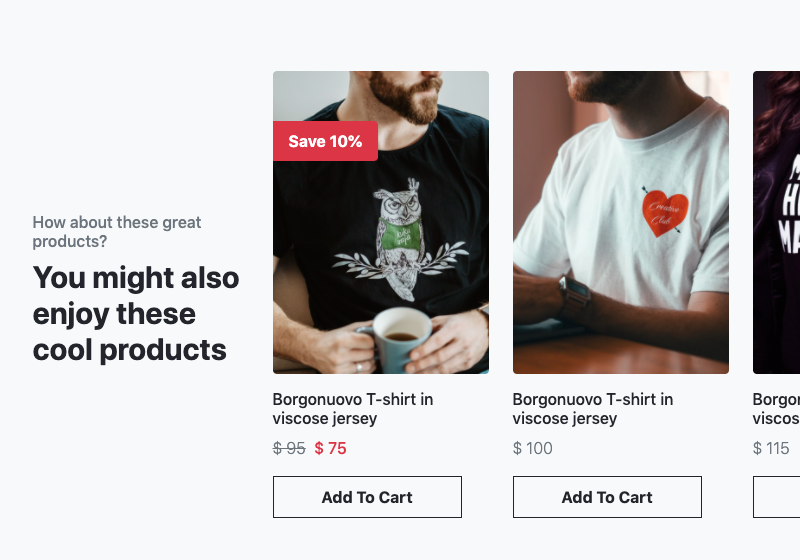Image resolution: width=800 pixels, height=560 pixels.
Task: Open the partially visible third product image
Action: (777, 222)
